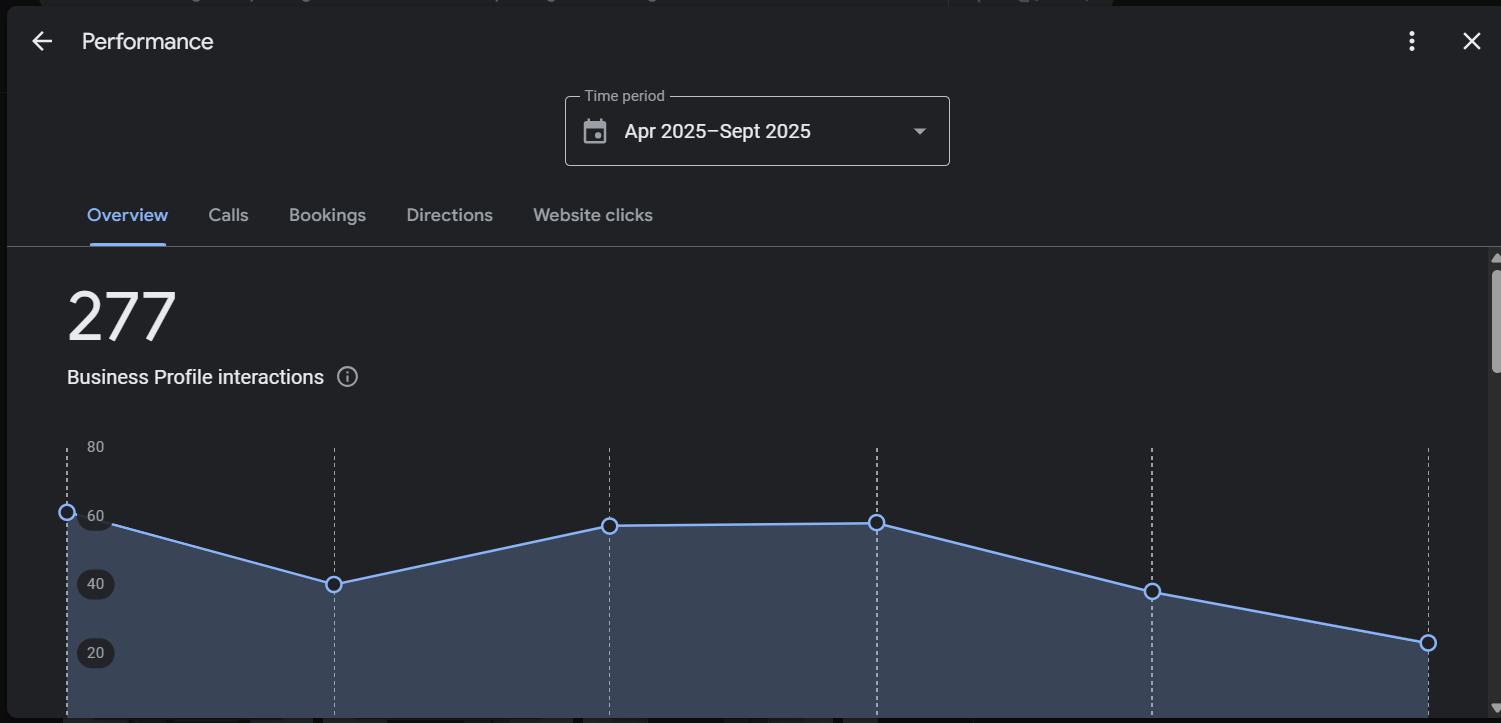Click the back arrow next to Performance
The height and width of the screenshot is (723, 1501).
point(42,41)
